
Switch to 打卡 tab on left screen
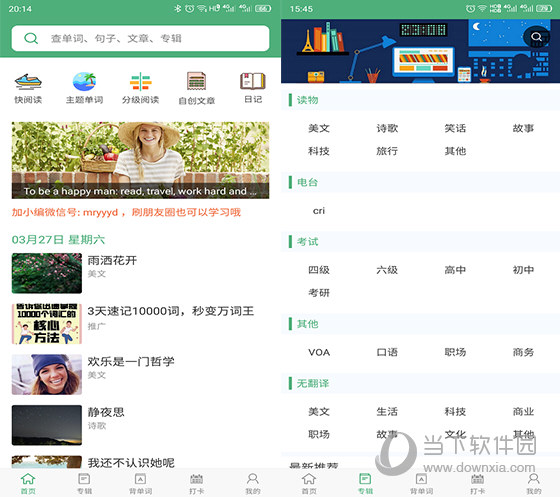[x=196, y=484]
